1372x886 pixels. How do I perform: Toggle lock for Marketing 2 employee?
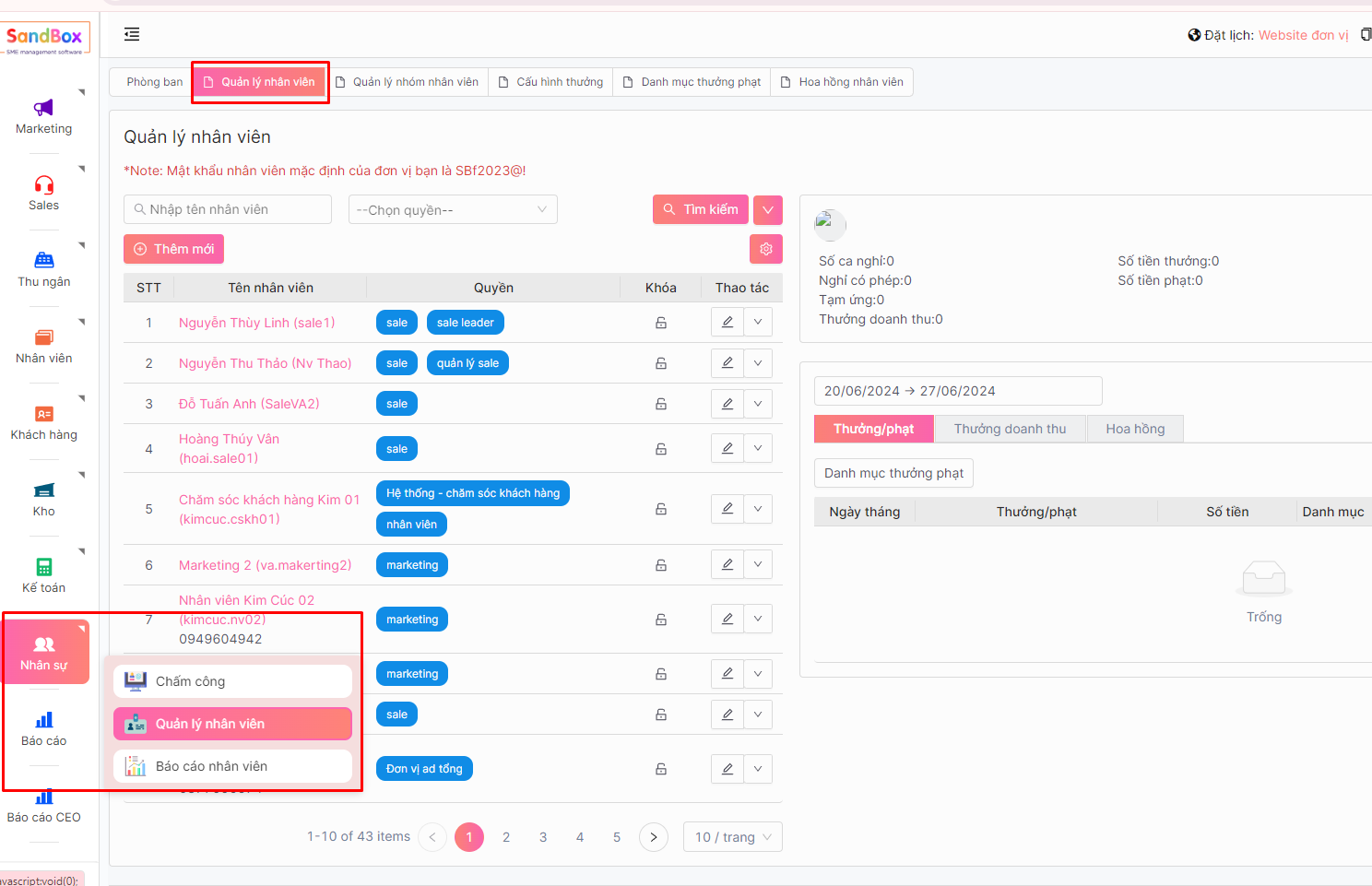coord(661,565)
